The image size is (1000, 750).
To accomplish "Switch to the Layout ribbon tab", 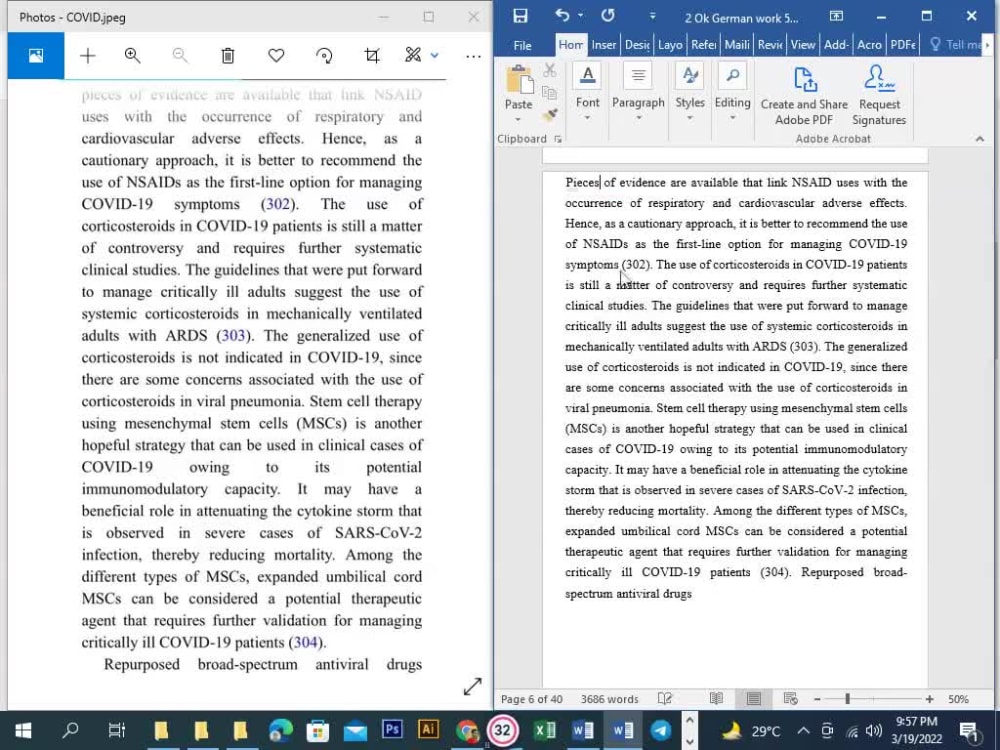I will click(670, 45).
